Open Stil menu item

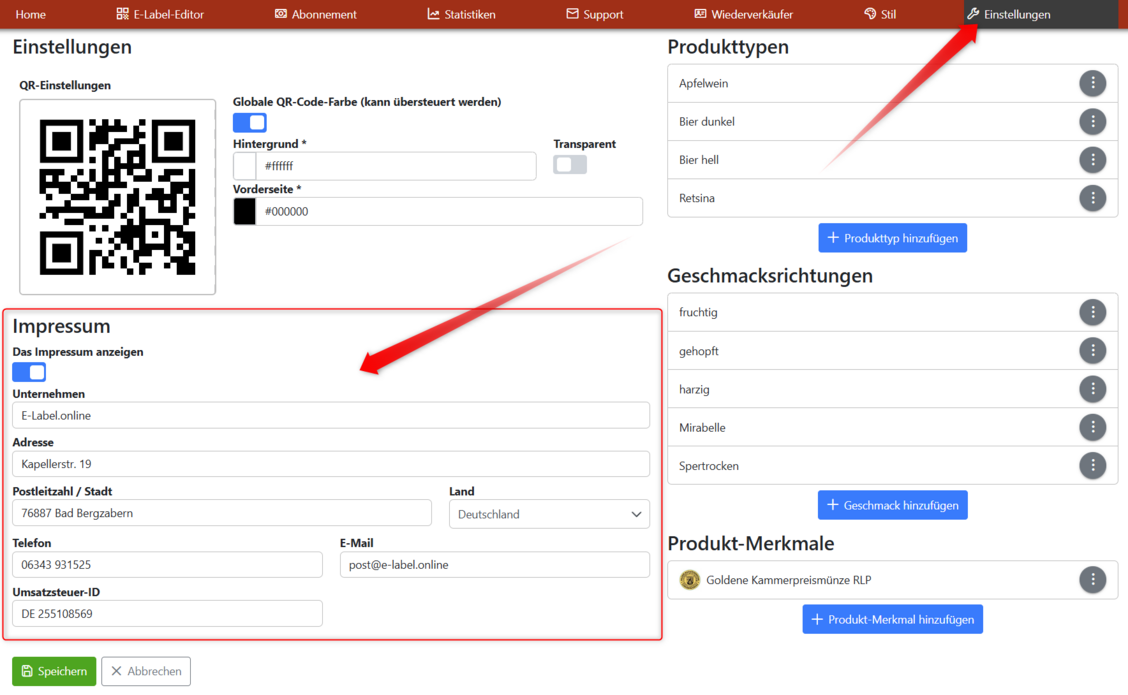pos(880,14)
